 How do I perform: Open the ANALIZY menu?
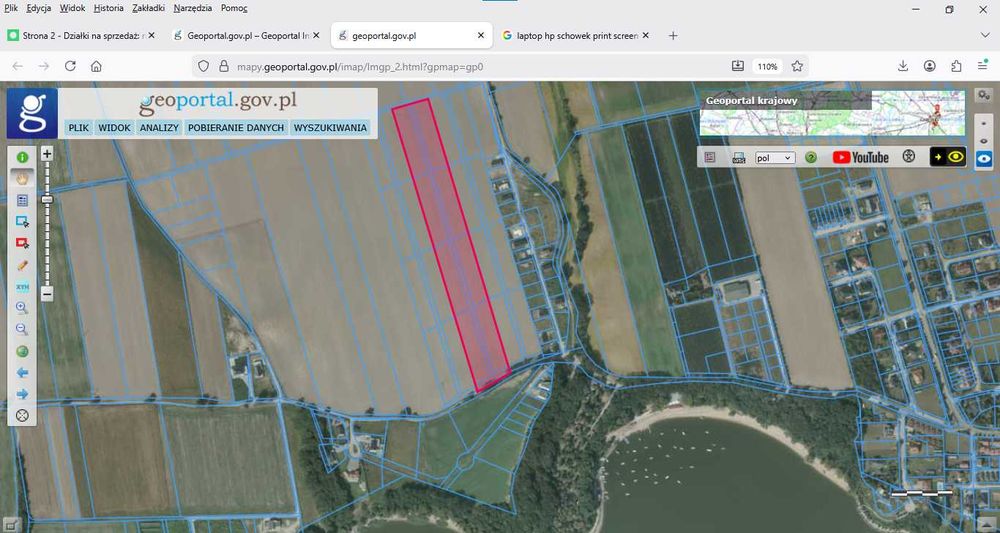159,128
